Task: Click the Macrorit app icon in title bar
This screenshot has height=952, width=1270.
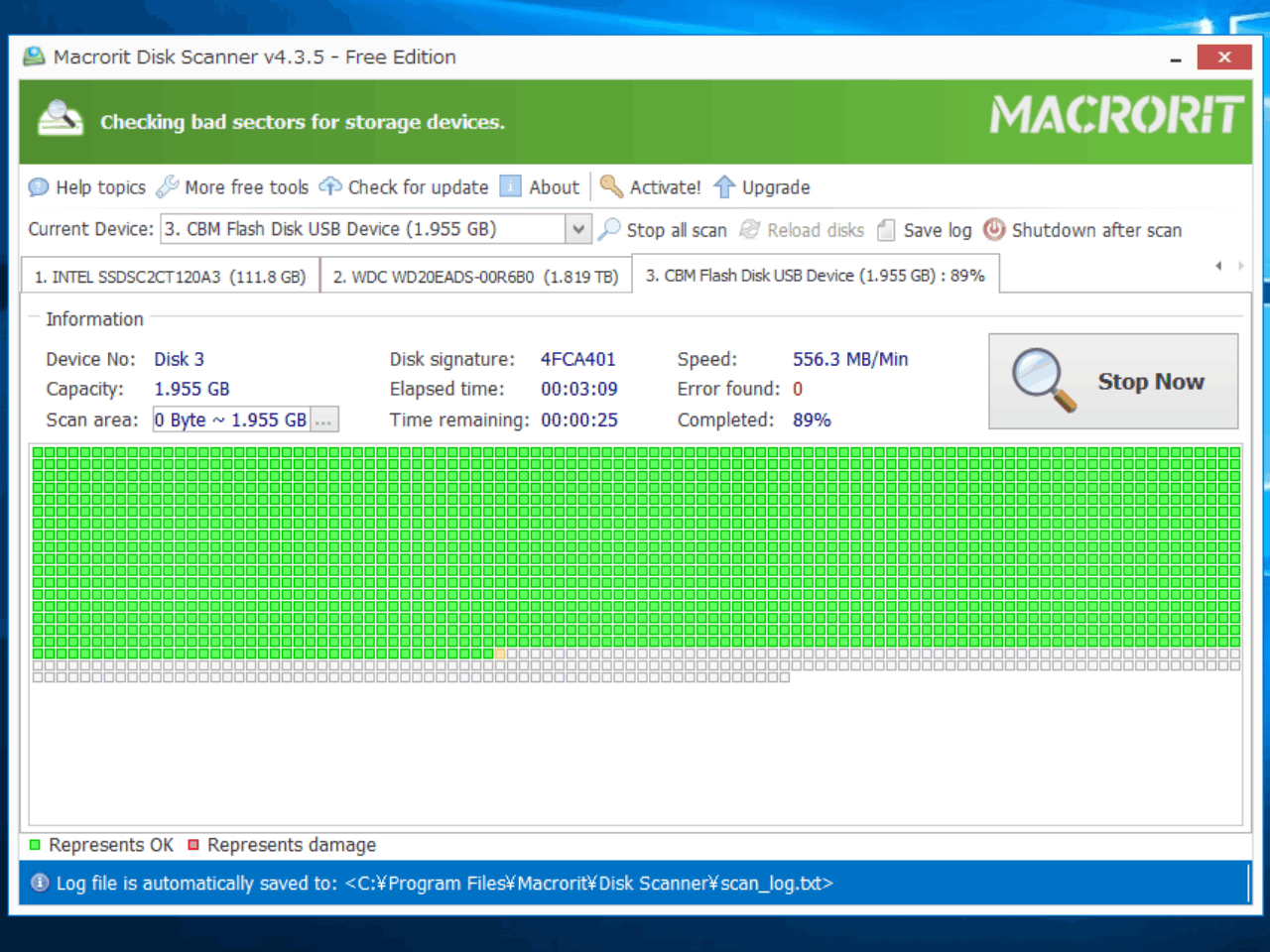Action: pyautogui.click(x=34, y=57)
